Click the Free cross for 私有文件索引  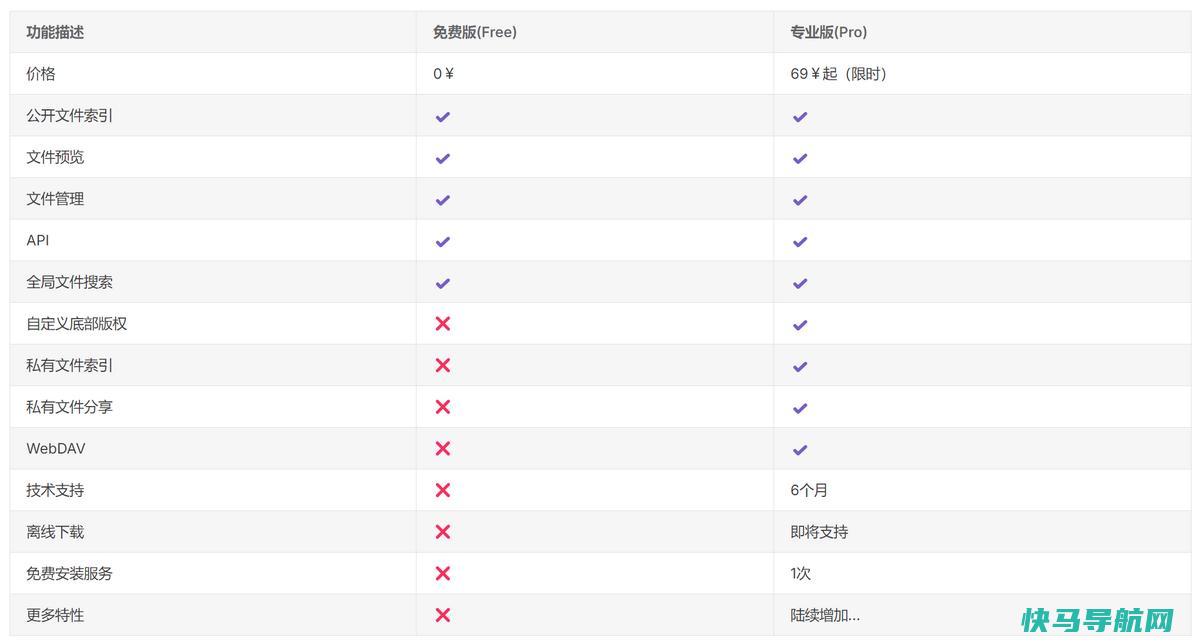coord(443,366)
